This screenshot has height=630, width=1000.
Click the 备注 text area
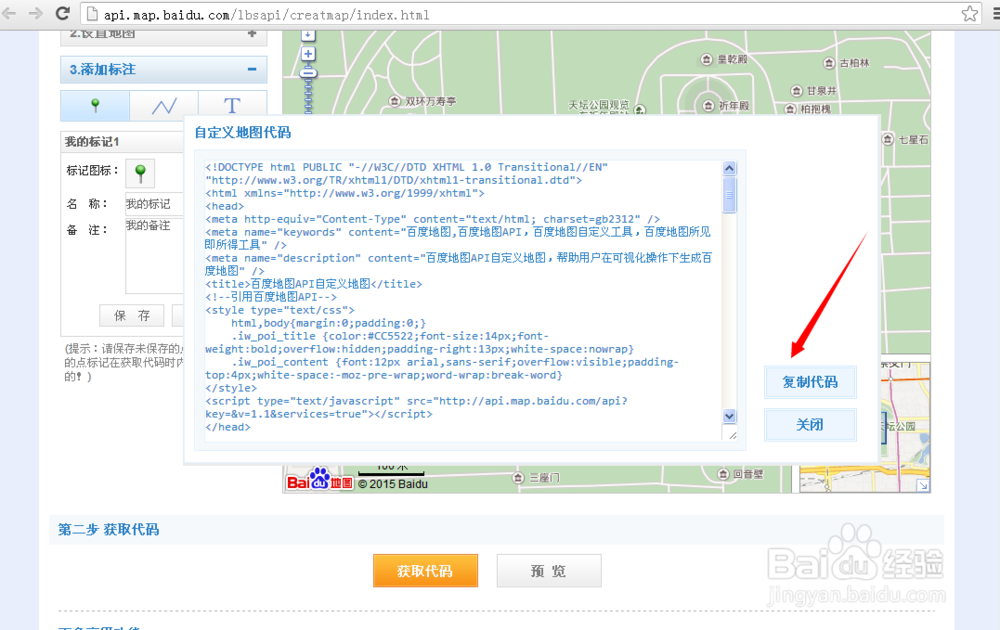tap(154, 255)
